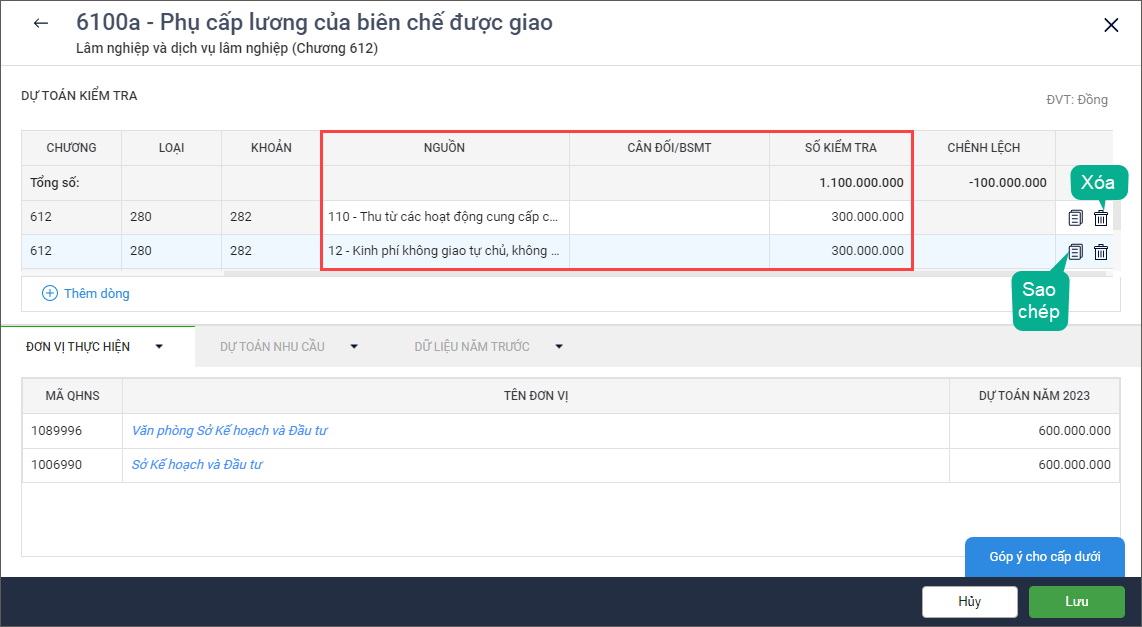Close the 6100a dialog with X
Screen dimensions: 1142x627
point(1110,26)
